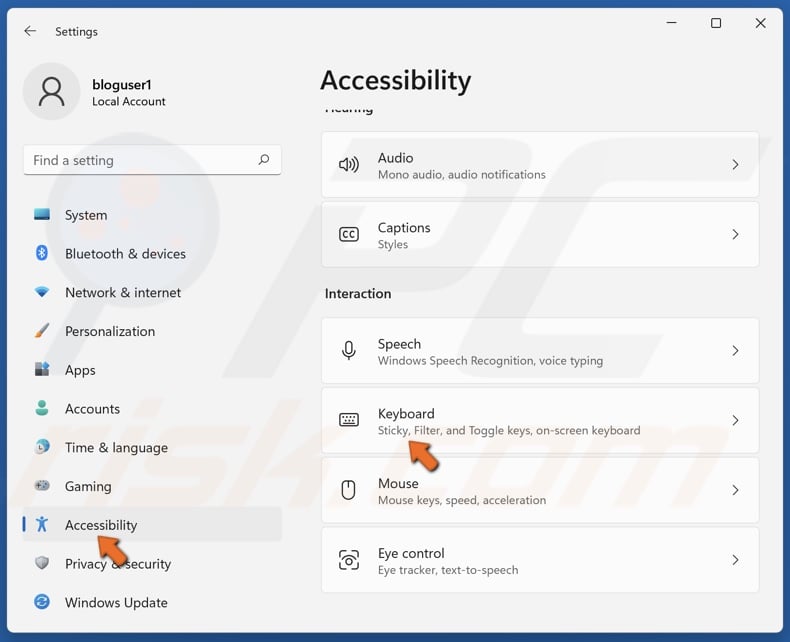Screen dimensions: 790x642
Task: Click the Time & language globe icon
Action: click(x=42, y=446)
